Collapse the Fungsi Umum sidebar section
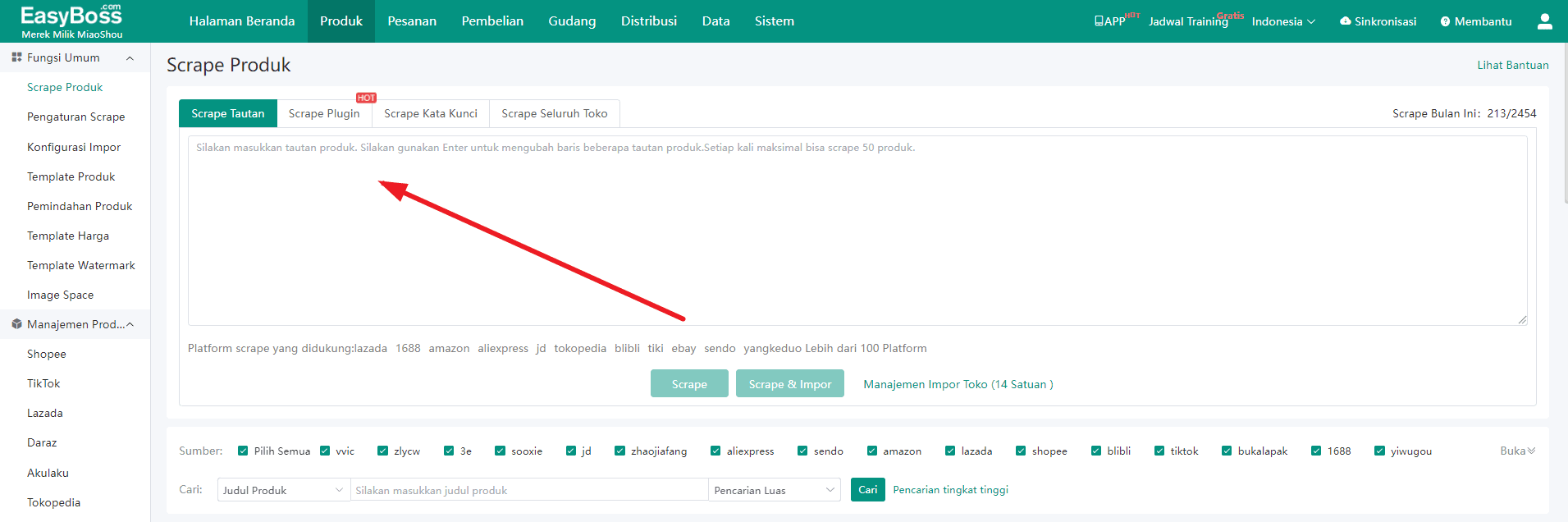 130,58
